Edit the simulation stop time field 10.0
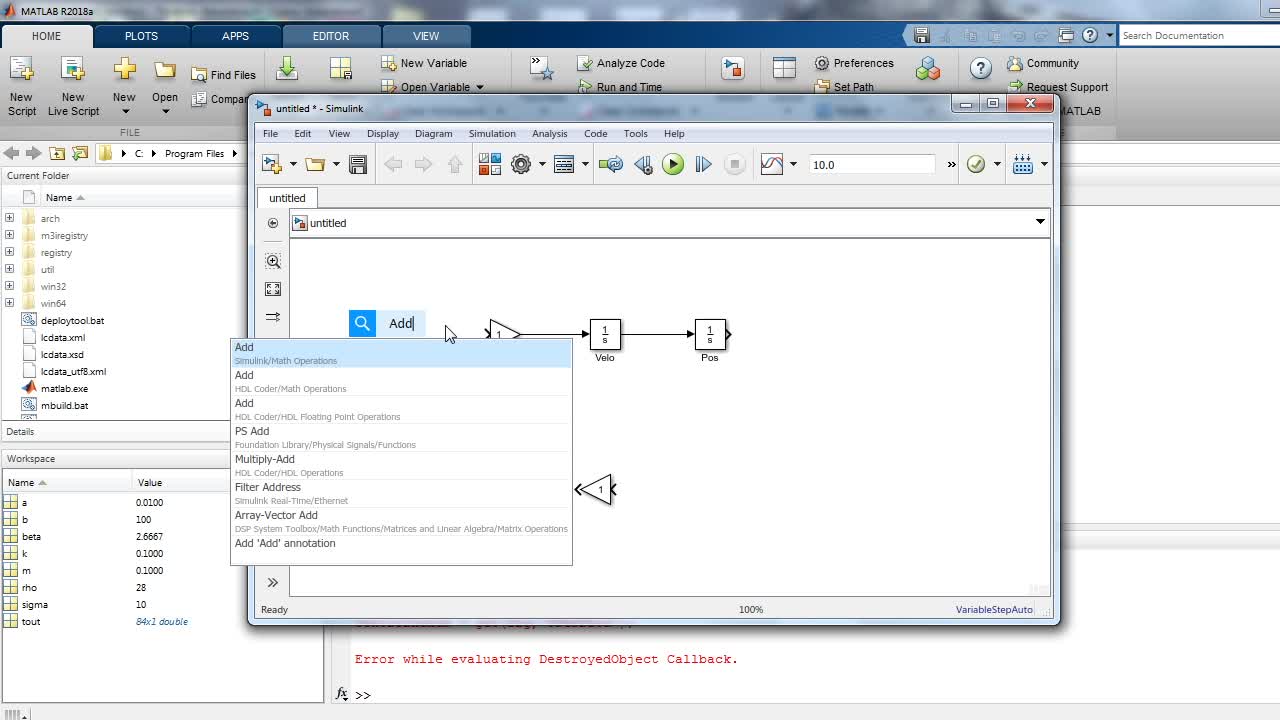Image resolution: width=1280 pixels, height=720 pixels. pos(872,165)
